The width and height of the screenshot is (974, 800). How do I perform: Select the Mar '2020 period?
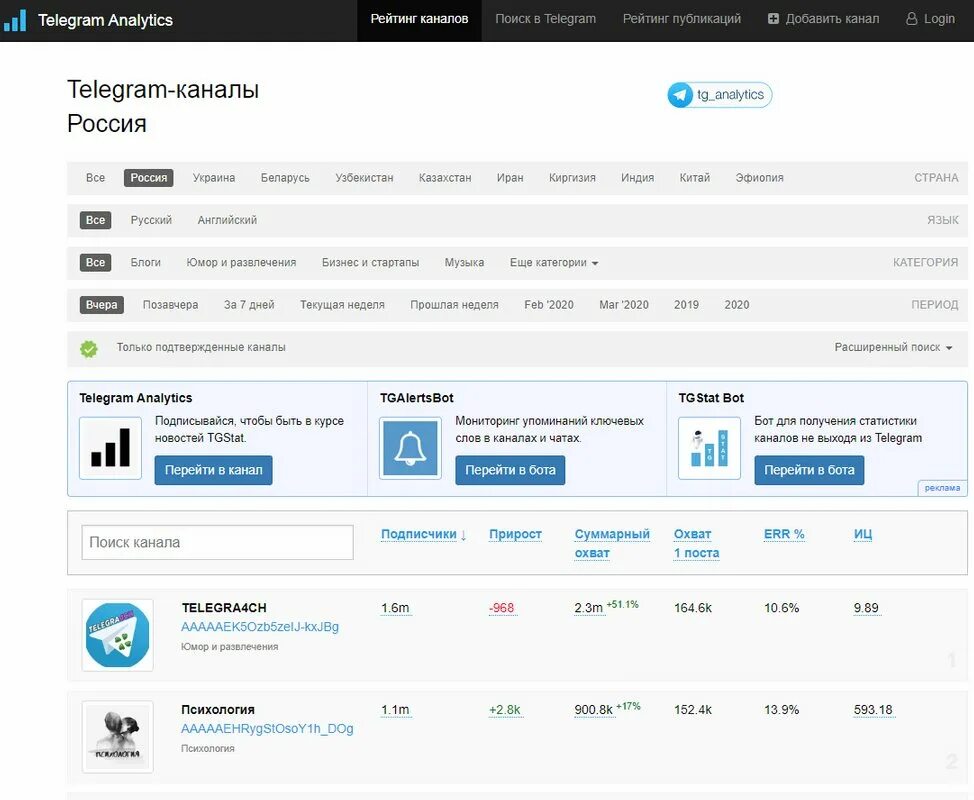click(x=624, y=304)
